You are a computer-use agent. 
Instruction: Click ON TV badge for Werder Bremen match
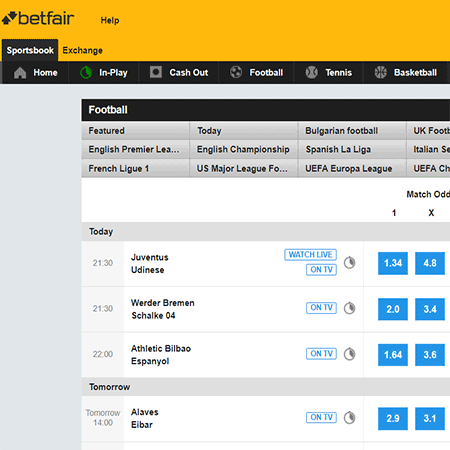click(x=321, y=308)
